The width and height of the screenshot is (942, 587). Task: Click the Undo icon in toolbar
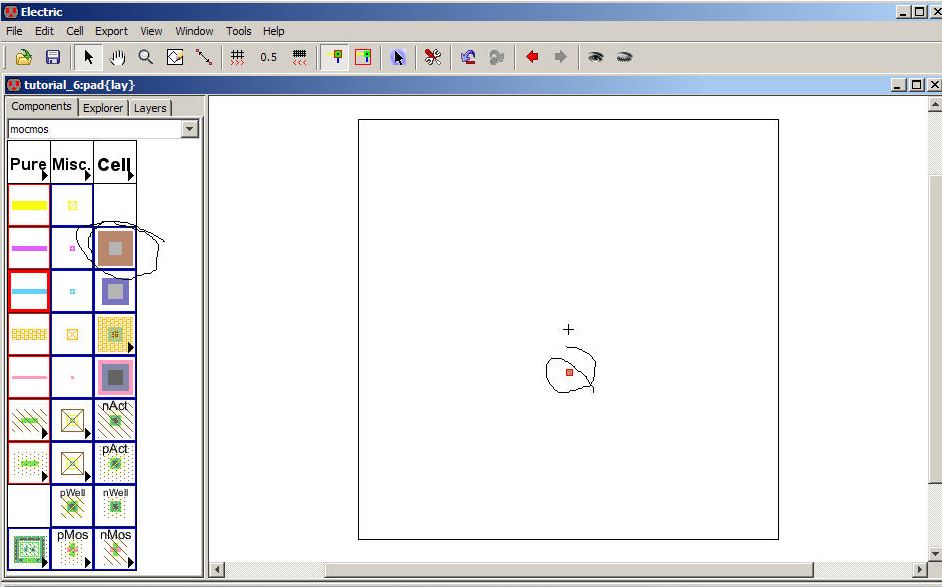pos(467,58)
